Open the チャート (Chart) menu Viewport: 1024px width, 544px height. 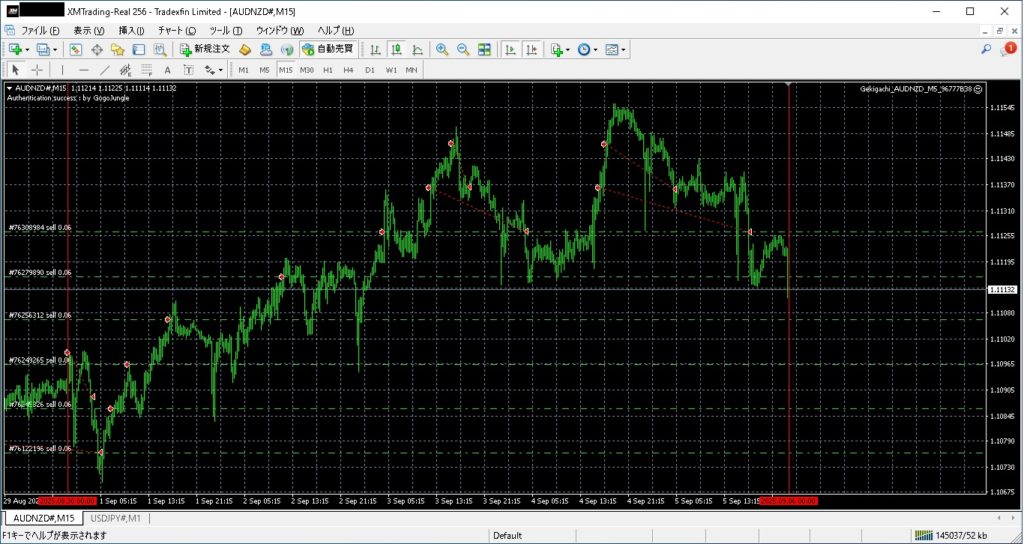click(x=177, y=31)
